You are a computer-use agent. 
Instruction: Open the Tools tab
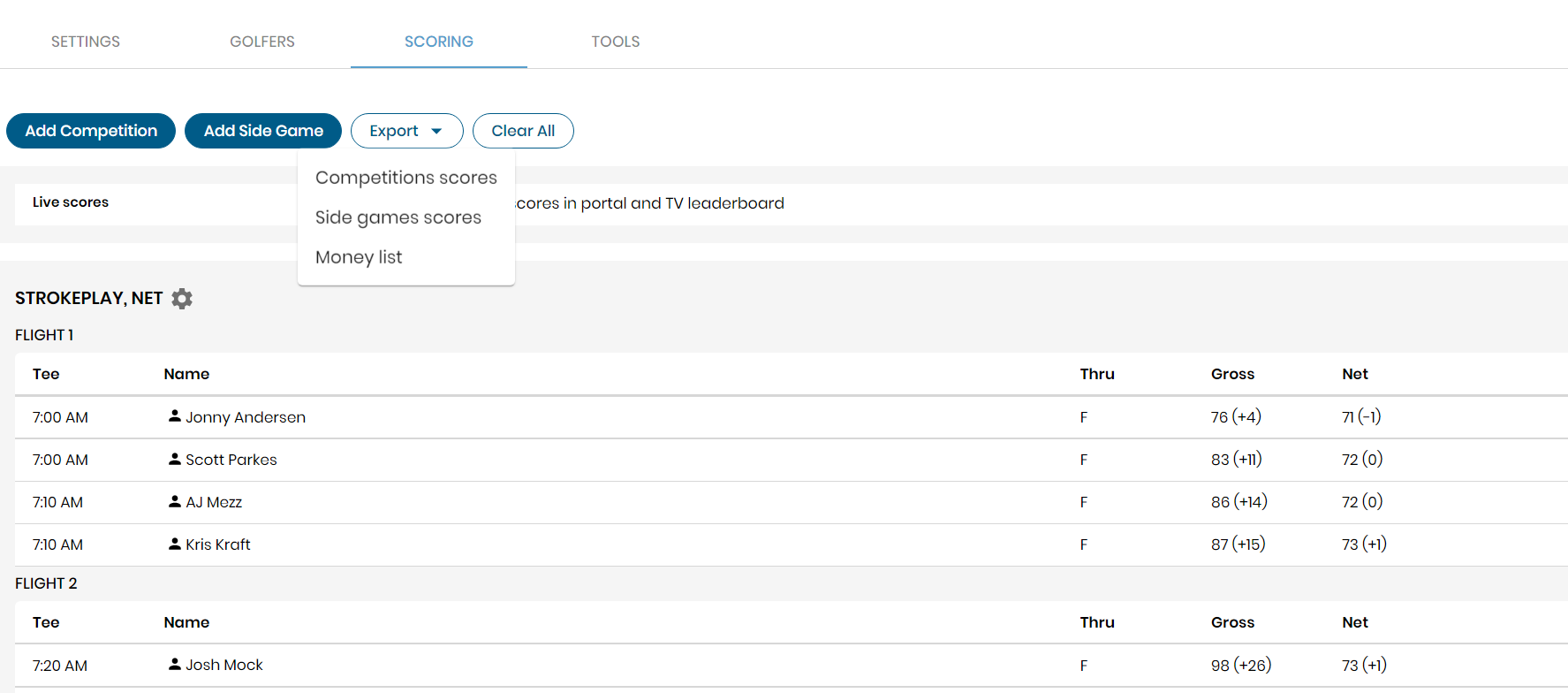click(616, 42)
